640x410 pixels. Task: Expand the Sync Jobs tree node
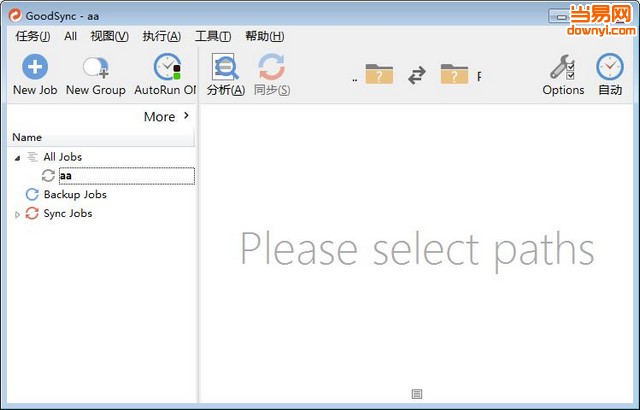point(17,214)
